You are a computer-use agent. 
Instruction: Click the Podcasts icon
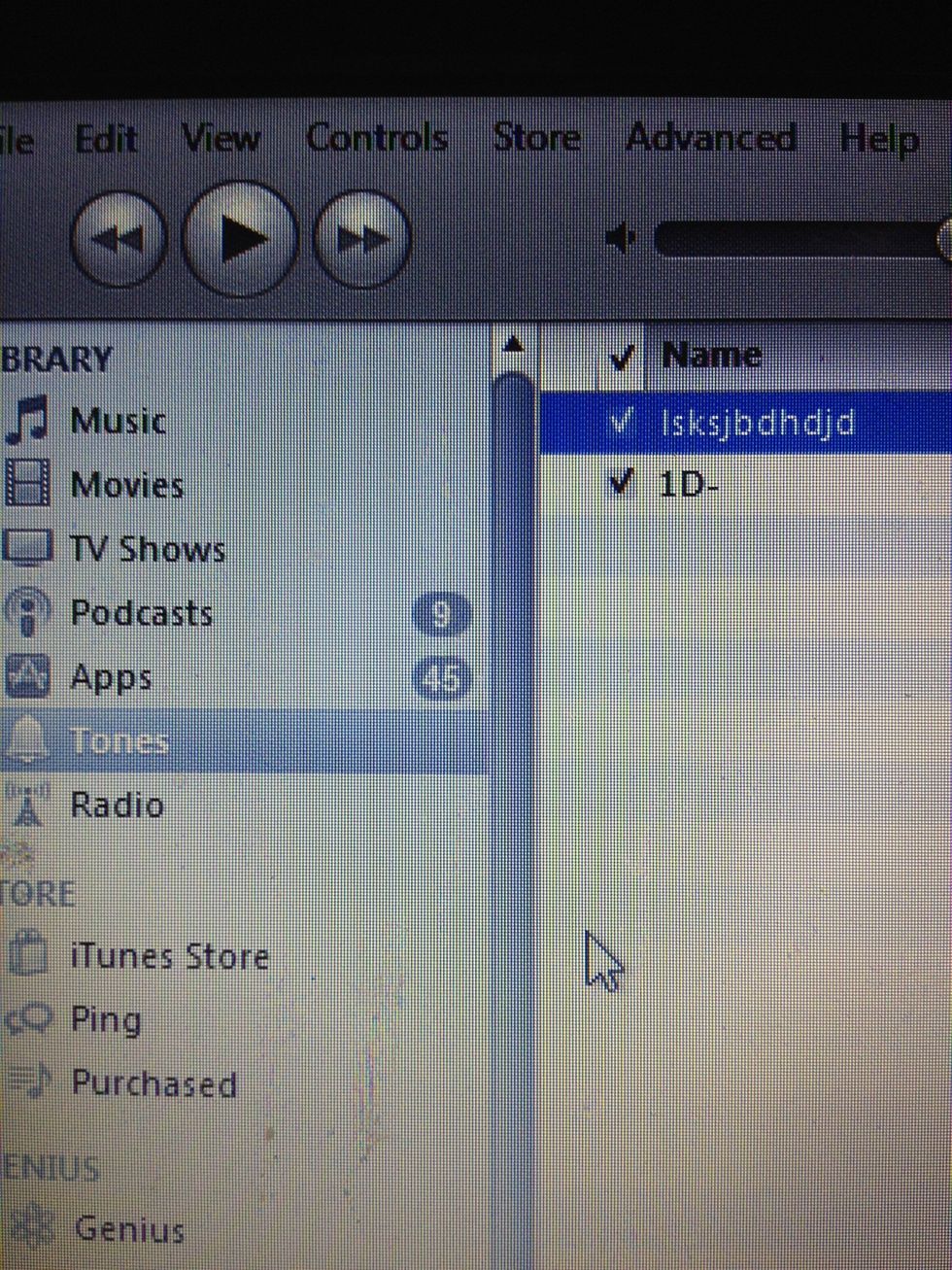pos(26,613)
